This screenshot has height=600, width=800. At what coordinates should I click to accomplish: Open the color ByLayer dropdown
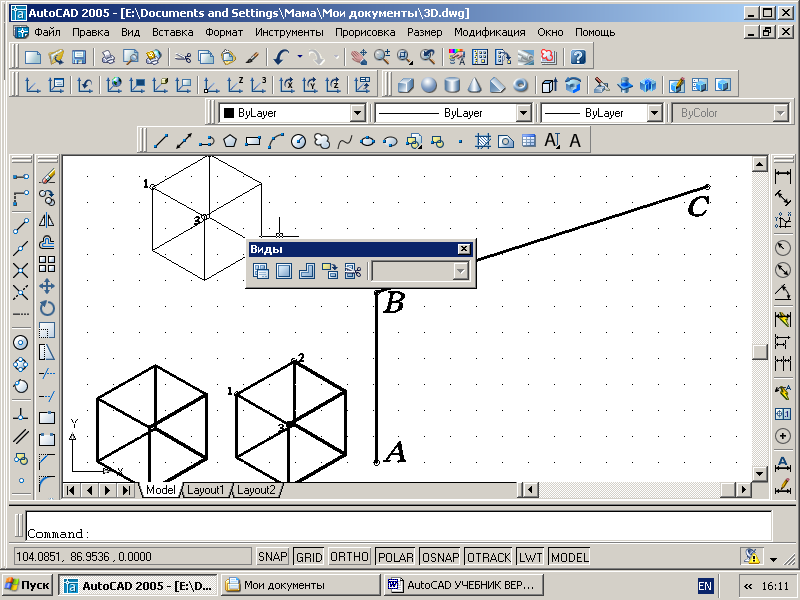358,113
